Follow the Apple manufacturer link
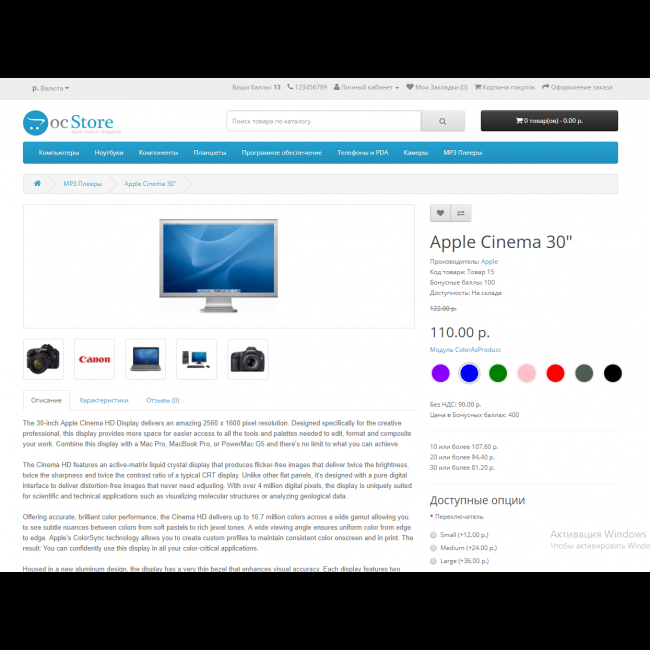The height and width of the screenshot is (650, 650). [x=489, y=262]
